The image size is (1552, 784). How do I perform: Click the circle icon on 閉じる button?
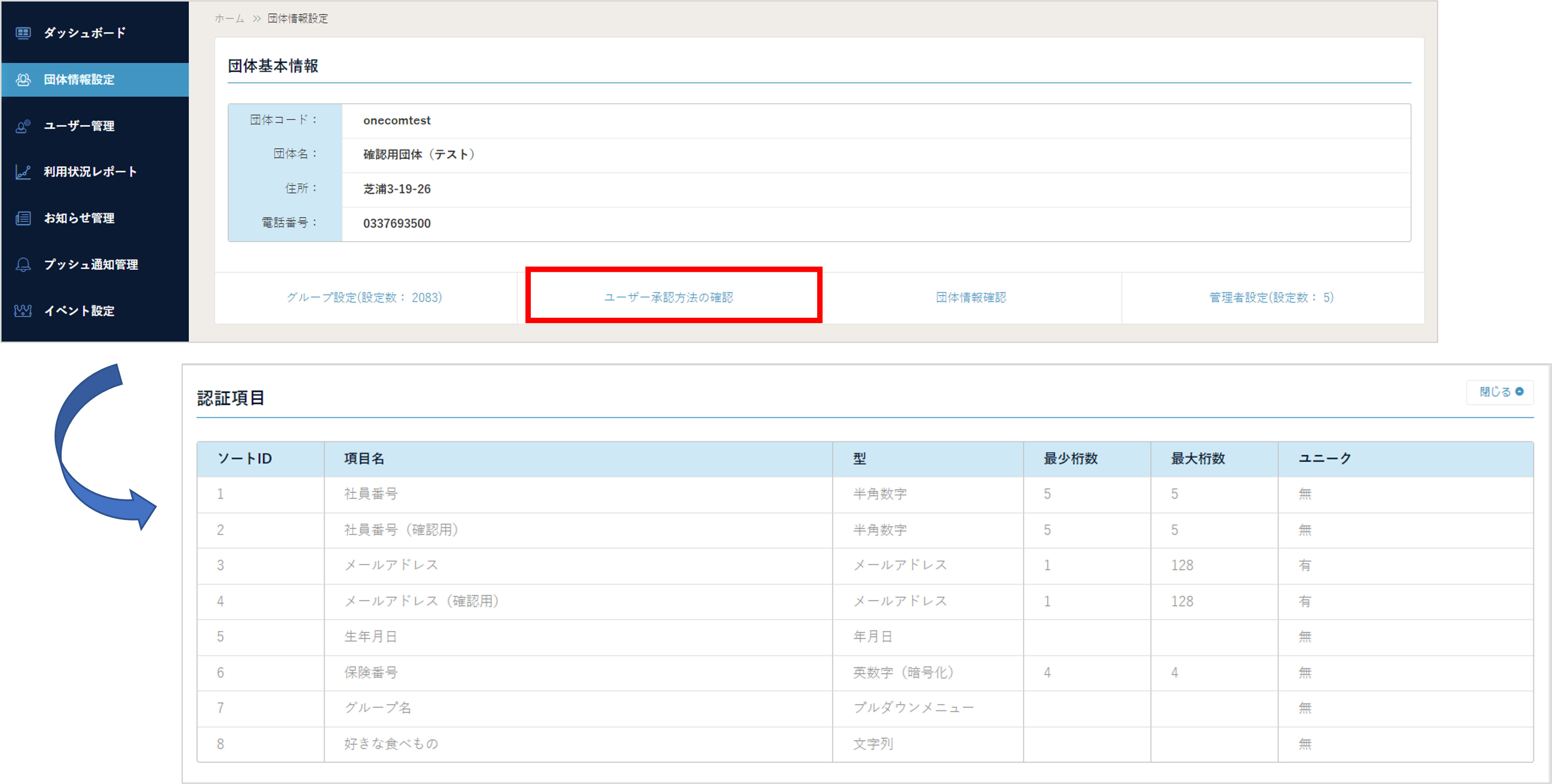coord(1519,391)
